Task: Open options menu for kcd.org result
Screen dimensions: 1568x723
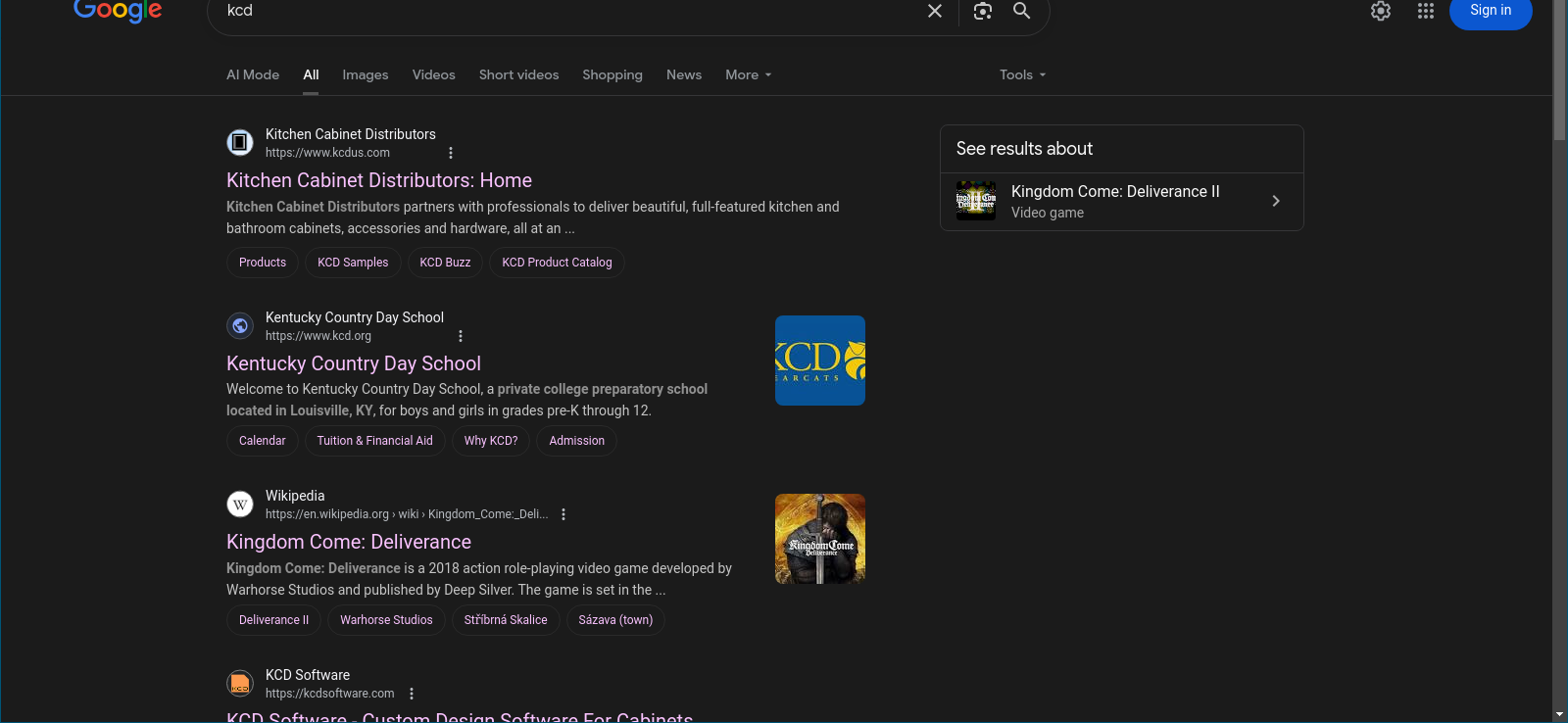Action: pos(461,336)
